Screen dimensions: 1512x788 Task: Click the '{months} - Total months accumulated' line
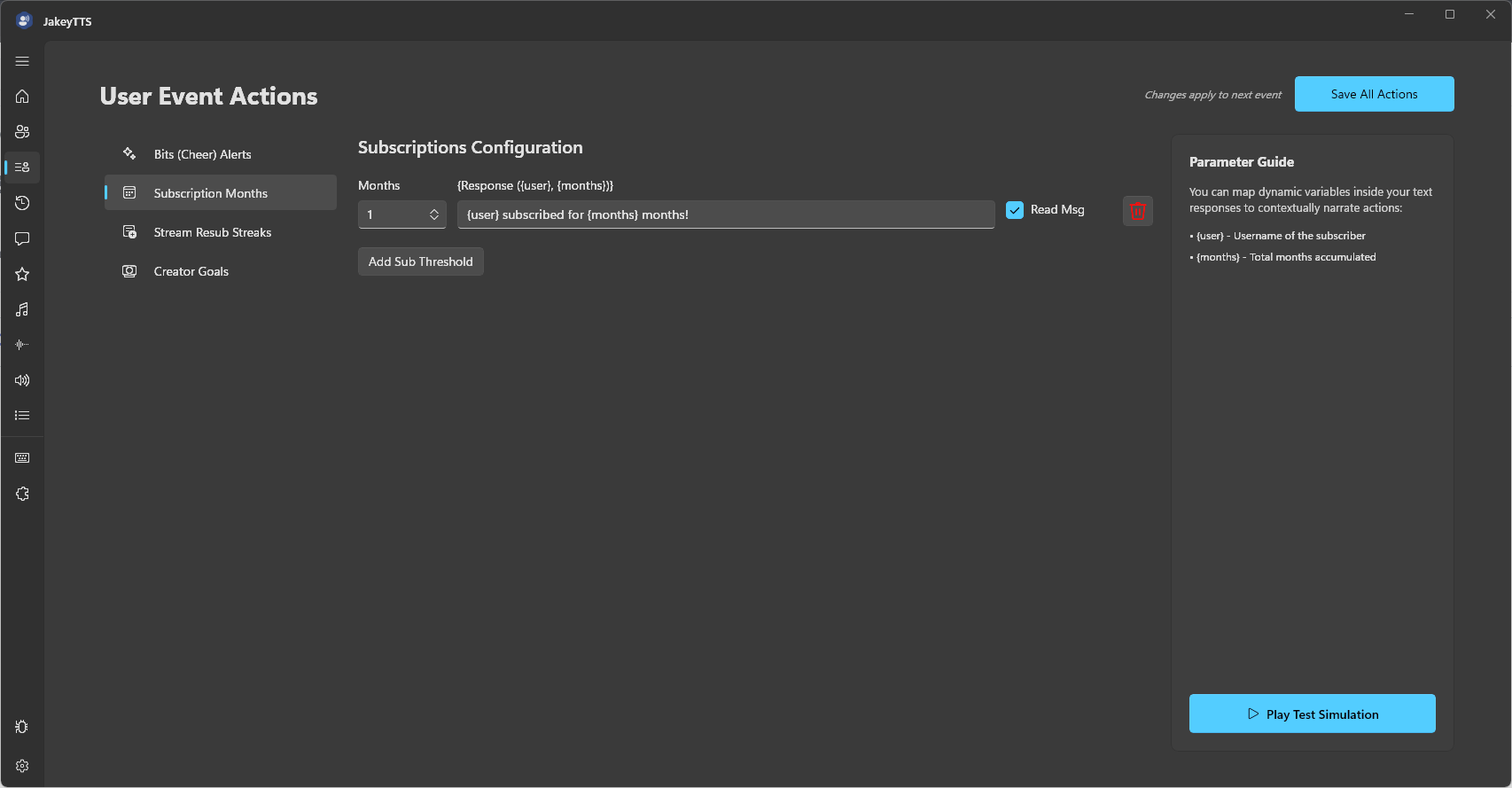point(1283,257)
